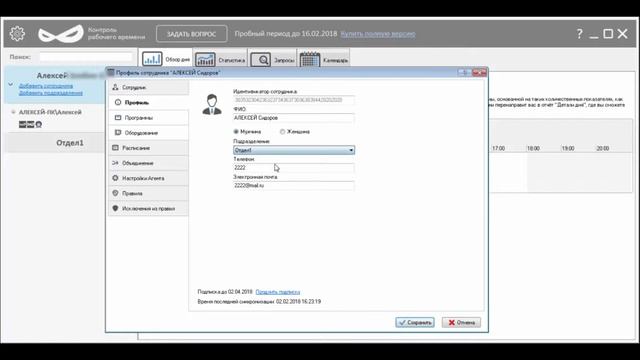
Task: Click the Идентификатор сотрудника field
Action: click(x=294, y=100)
